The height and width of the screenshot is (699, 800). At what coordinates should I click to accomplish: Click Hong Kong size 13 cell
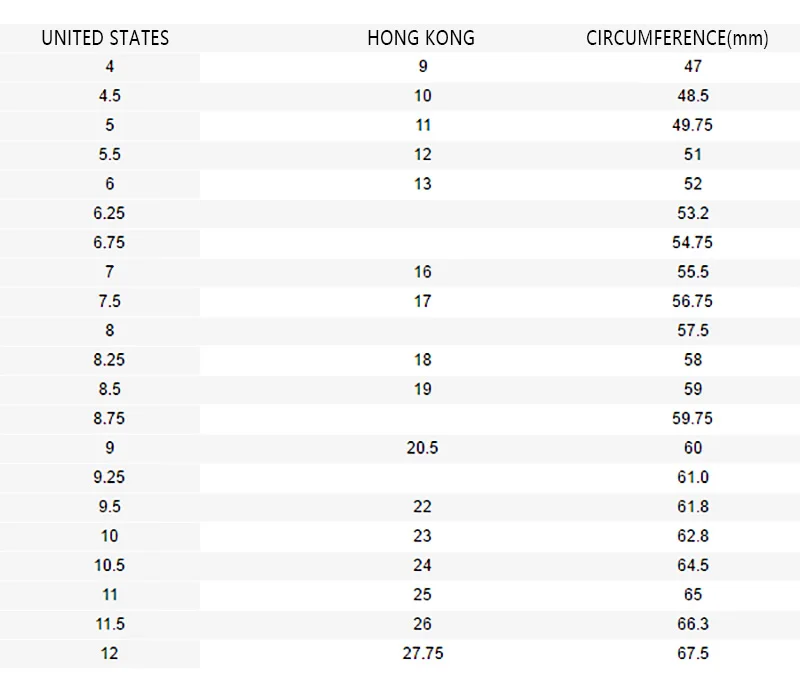click(x=422, y=184)
